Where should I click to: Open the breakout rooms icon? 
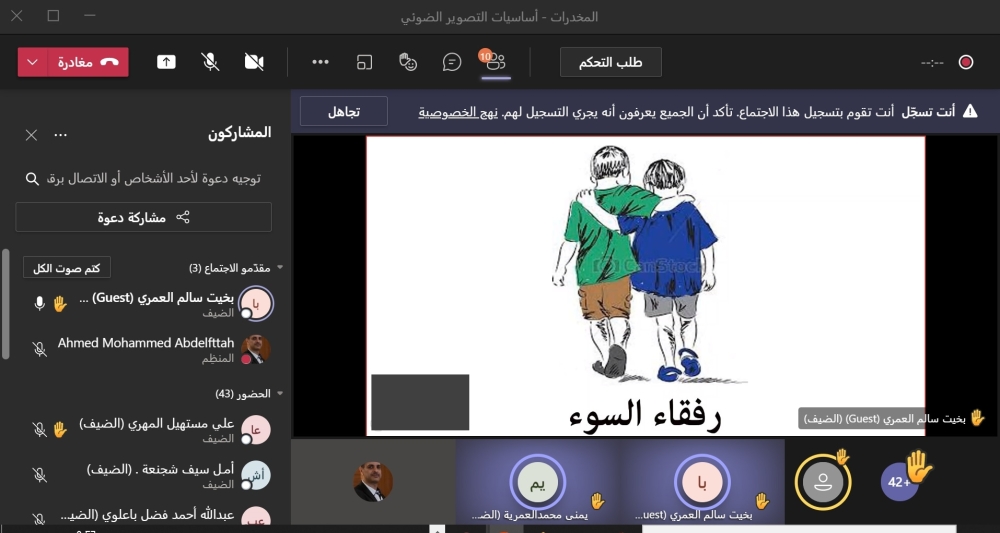(364, 62)
